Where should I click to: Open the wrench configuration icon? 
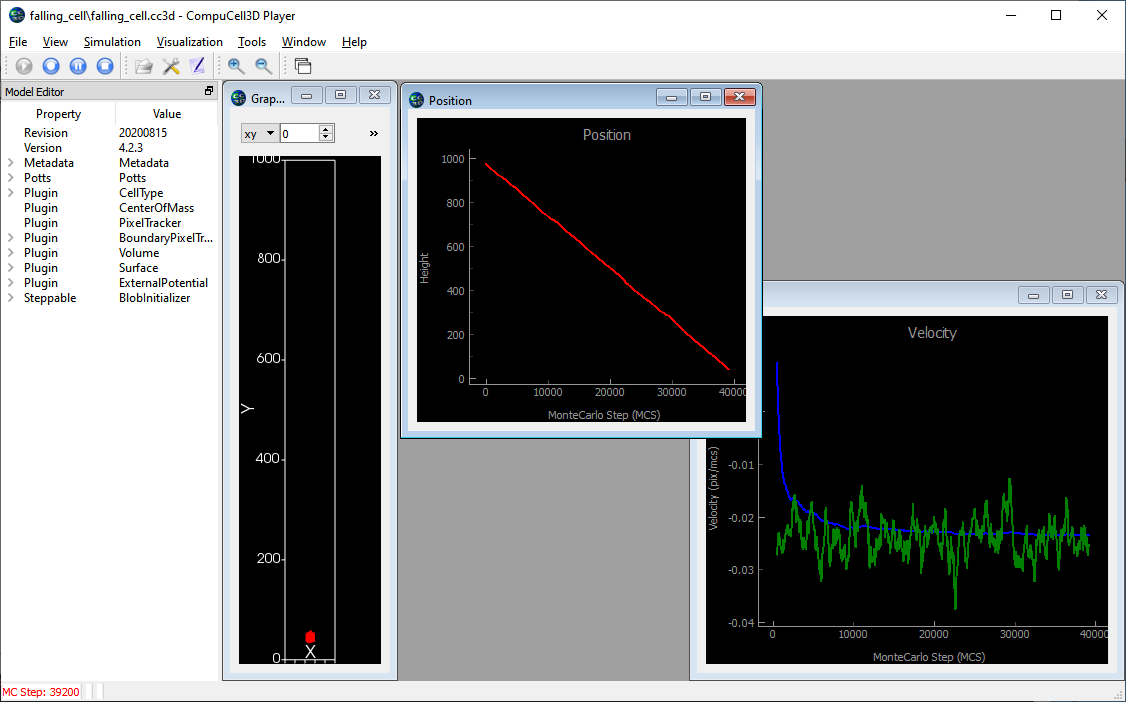(171, 66)
